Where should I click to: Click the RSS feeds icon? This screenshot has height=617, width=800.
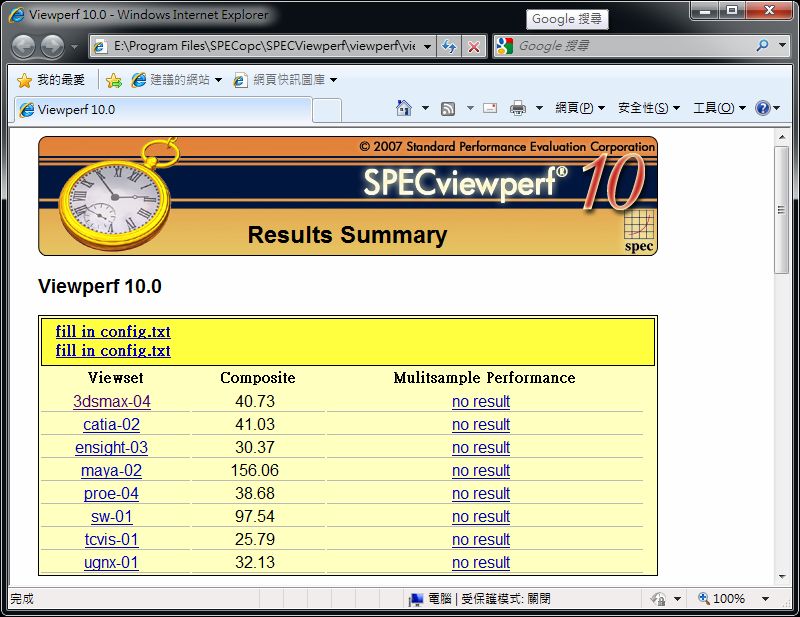click(447, 108)
